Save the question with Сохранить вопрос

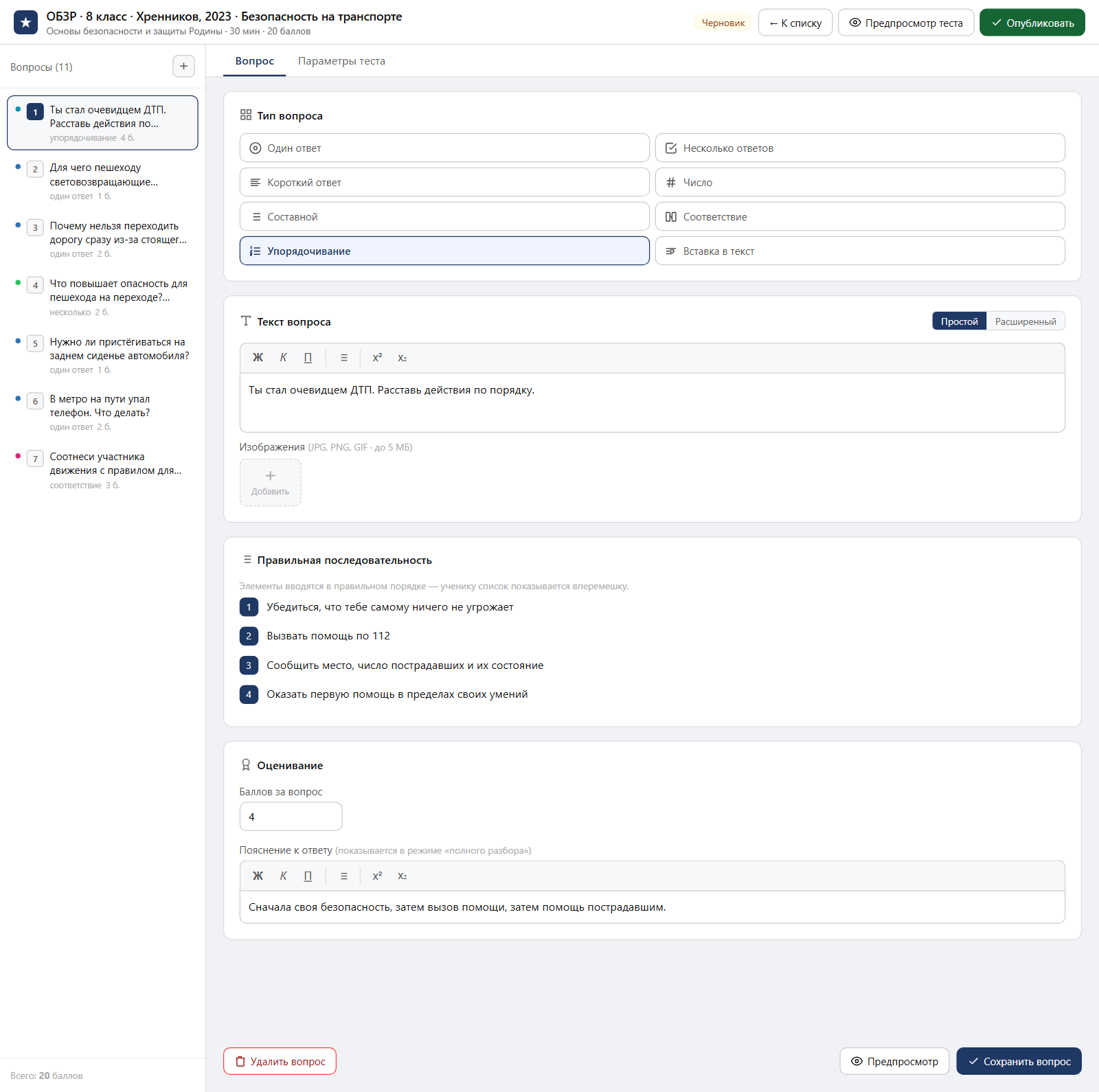[1019, 1061]
